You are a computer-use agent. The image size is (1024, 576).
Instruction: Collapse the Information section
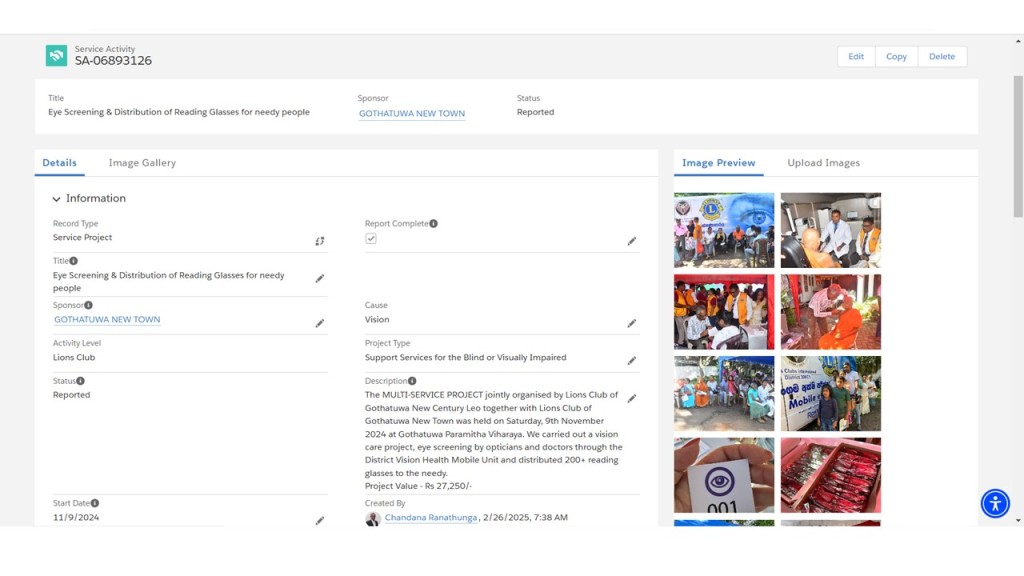pos(56,199)
